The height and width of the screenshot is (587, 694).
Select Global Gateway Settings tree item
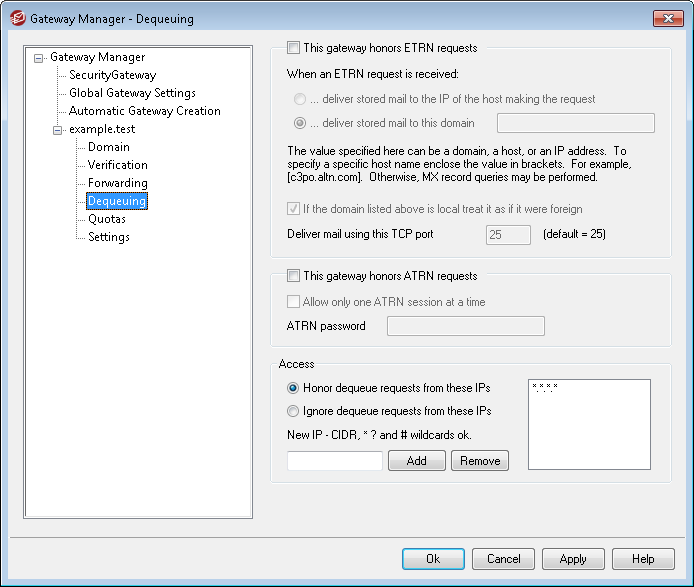click(132, 93)
